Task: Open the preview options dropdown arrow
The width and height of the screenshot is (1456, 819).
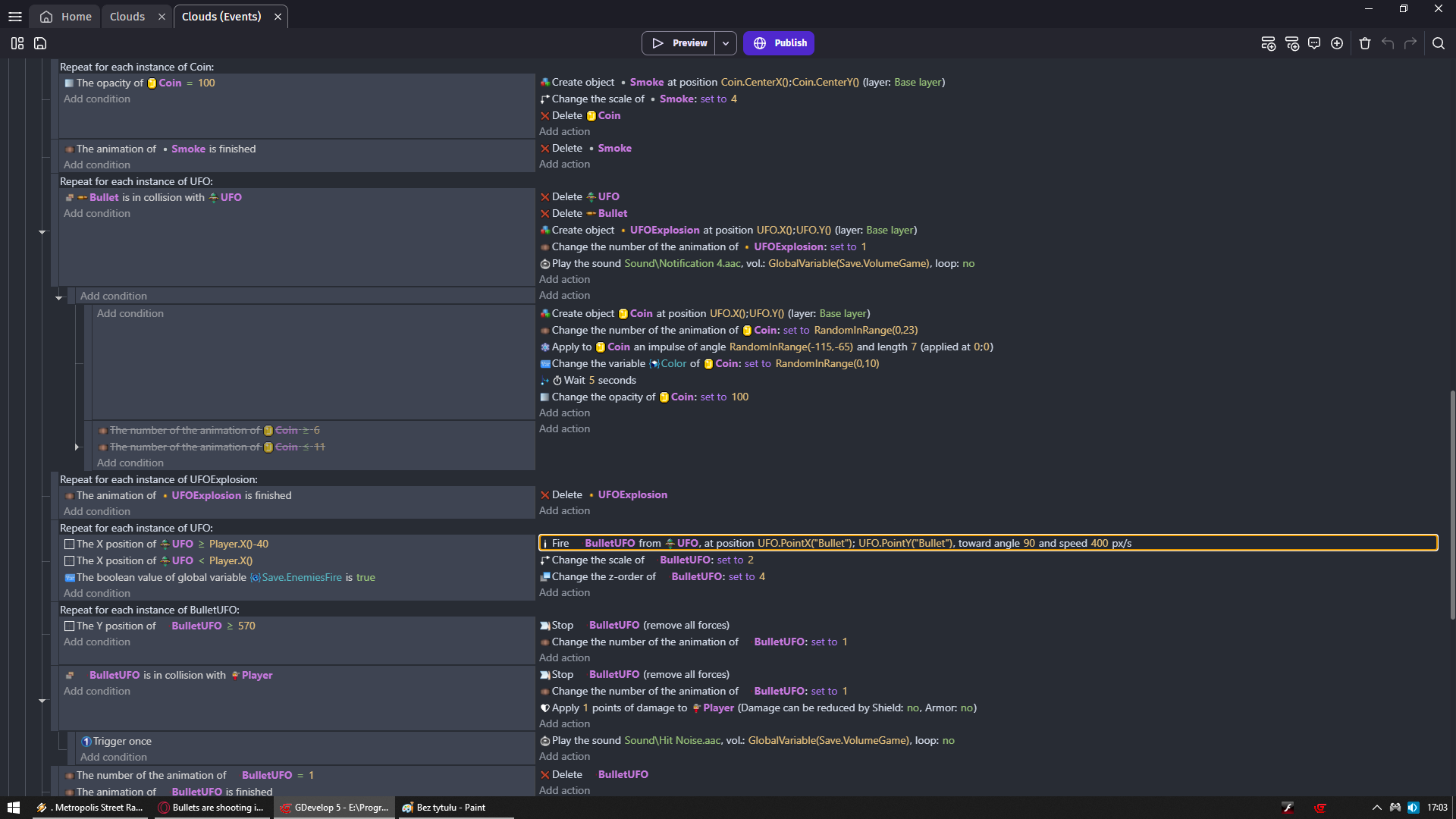Action: point(726,43)
